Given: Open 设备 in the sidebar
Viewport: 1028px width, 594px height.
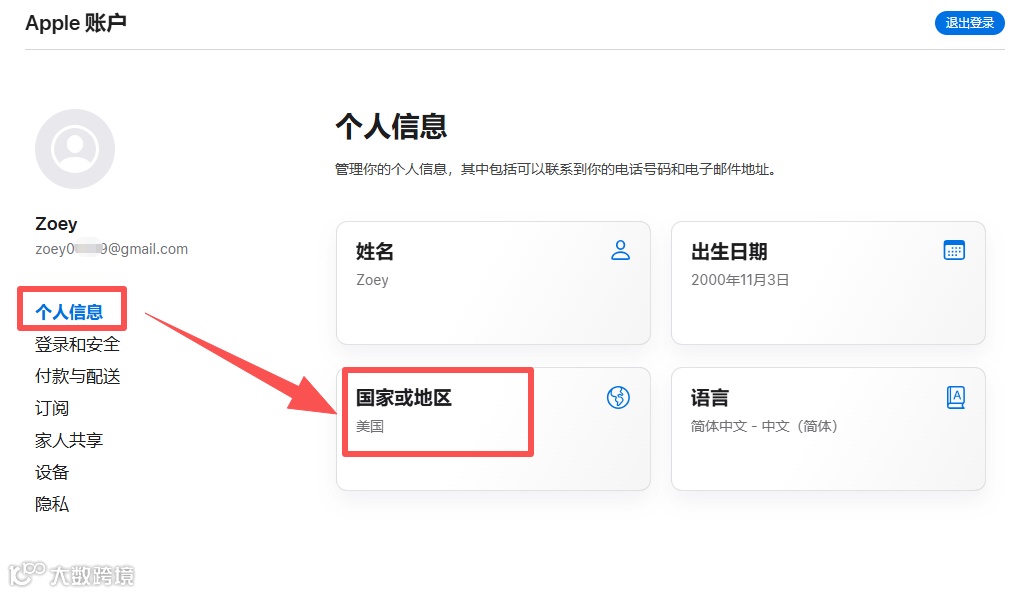Looking at the screenshot, I should pyautogui.click(x=52, y=472).
